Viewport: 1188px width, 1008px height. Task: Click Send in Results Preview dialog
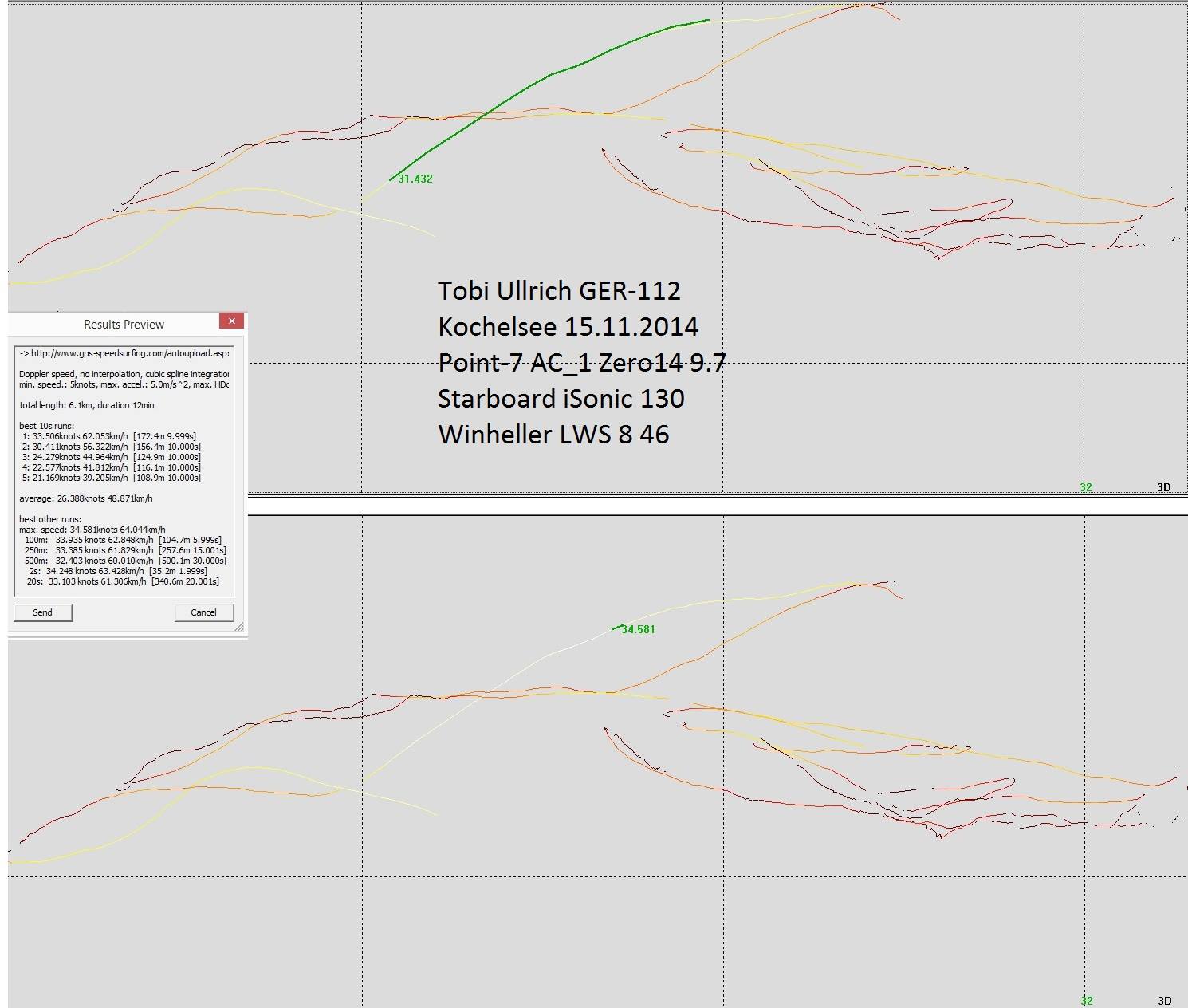(43, 612)
